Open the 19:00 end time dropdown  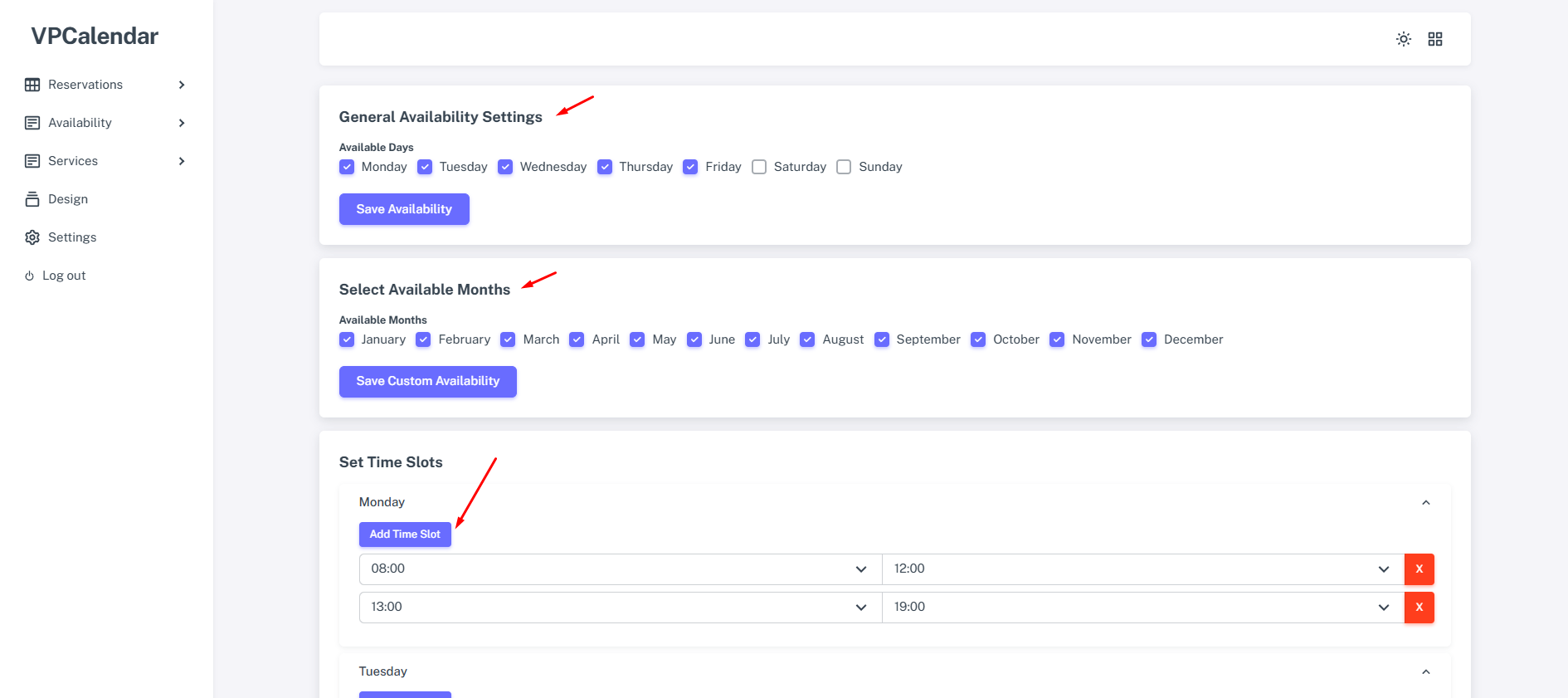(x=1142, y=608)
